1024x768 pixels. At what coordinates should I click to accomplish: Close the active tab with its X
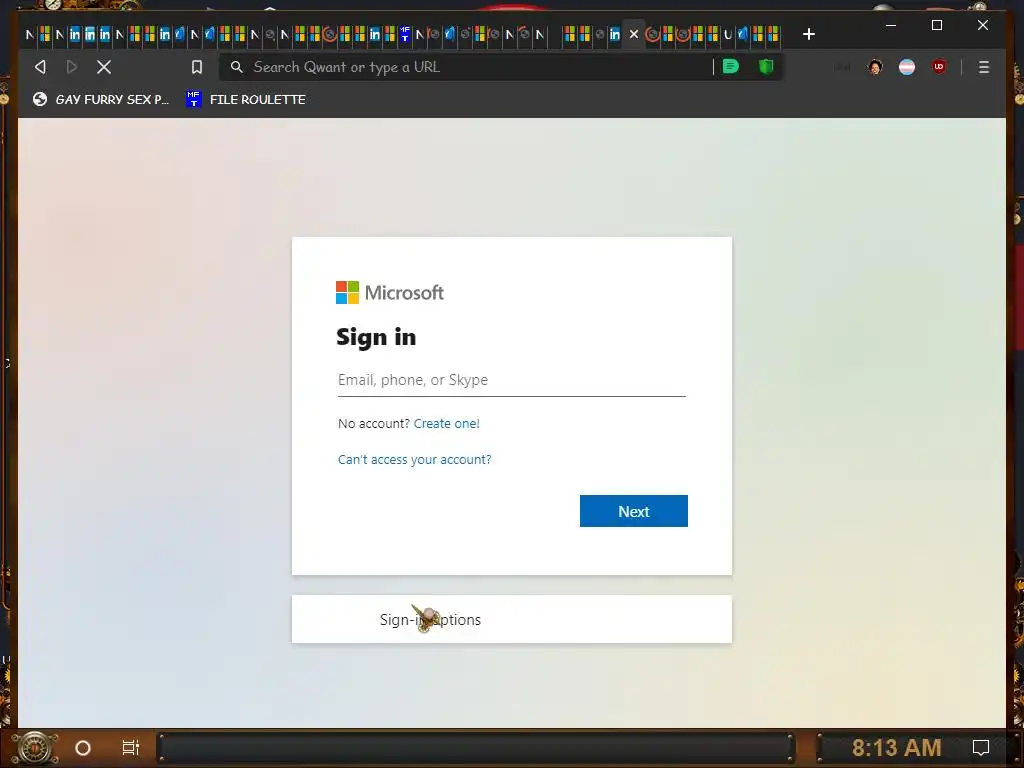(x=633, y=34)
